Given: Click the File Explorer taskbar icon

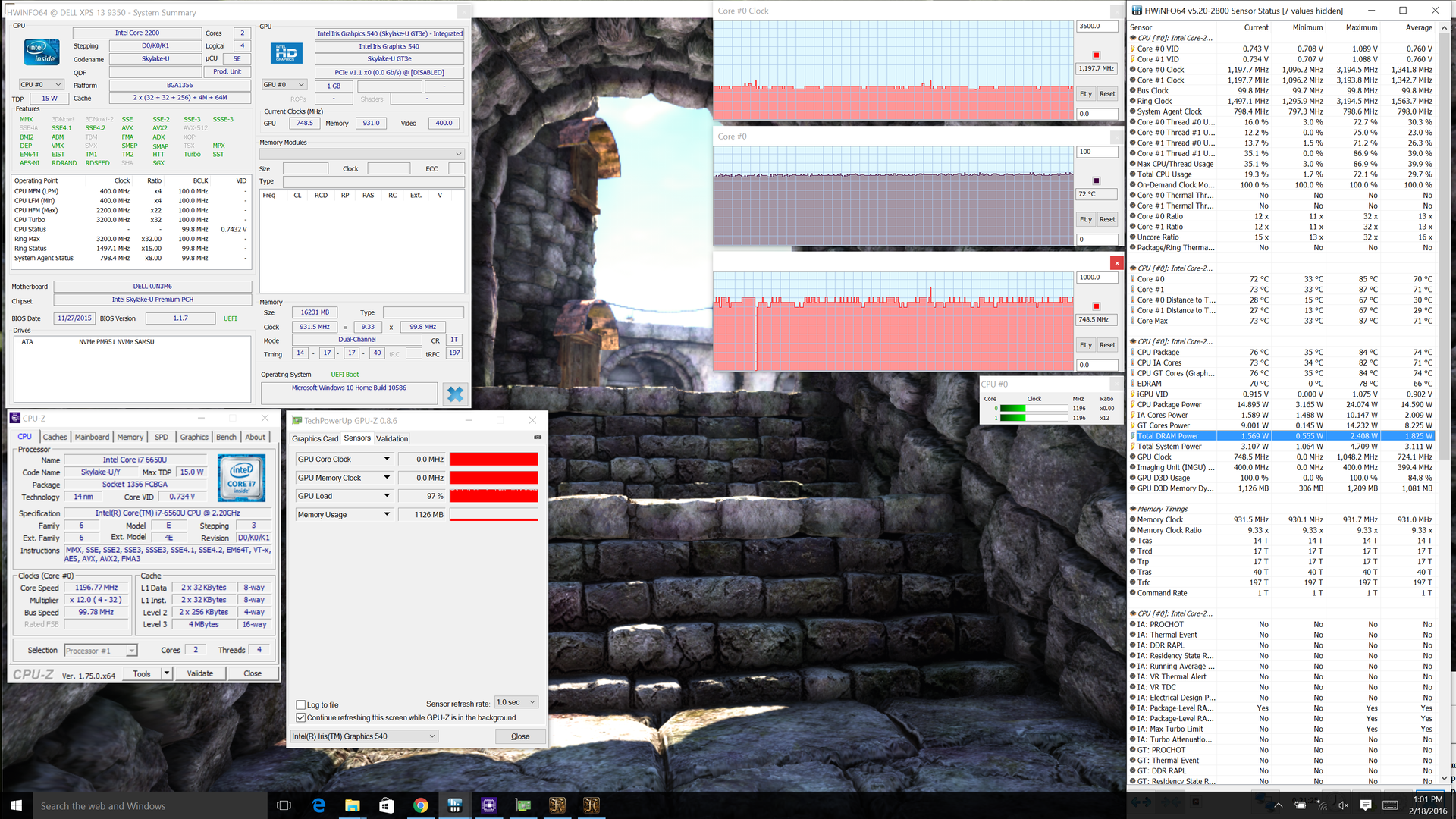Looking at the screenshot, I should [353, 805].
